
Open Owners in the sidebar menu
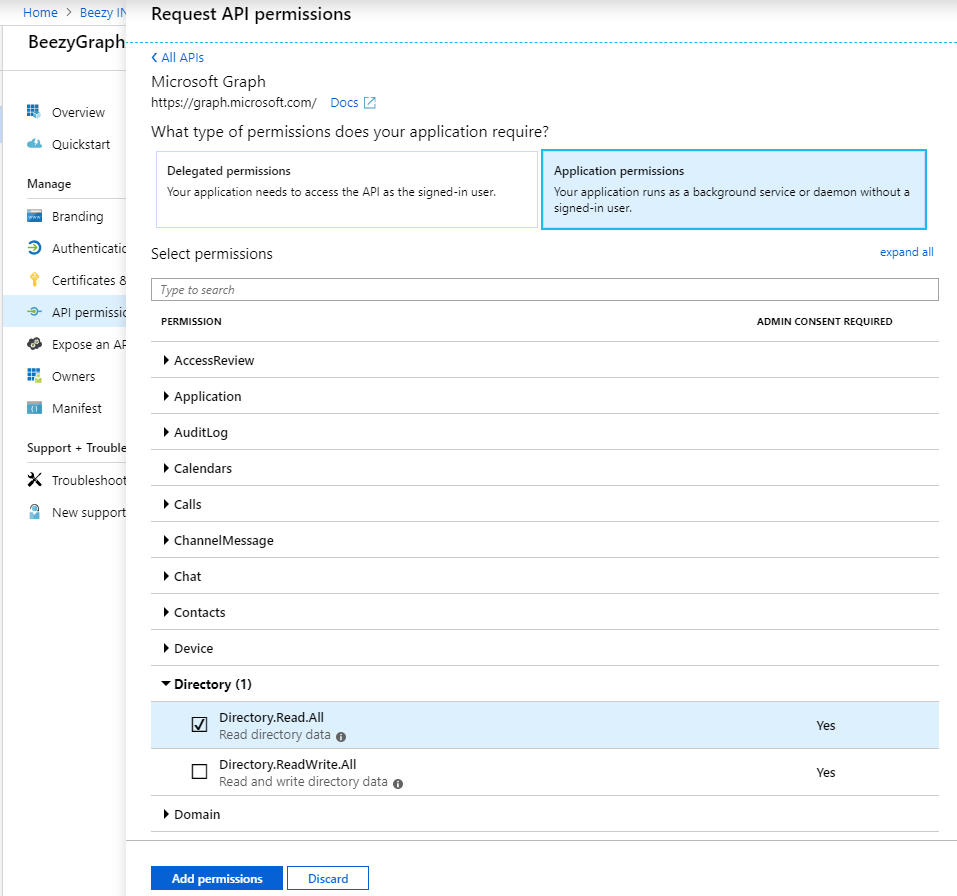point(73,377)
